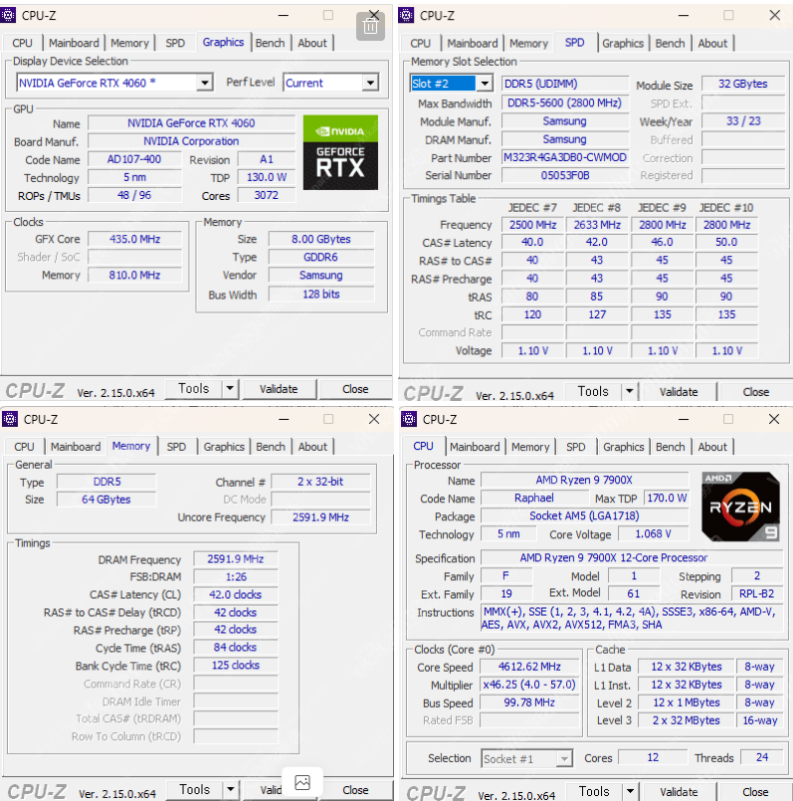Click the GFX Core 435.0 MHz value
The width and height of the screenshot is (793, 801).
click(x=134, y=239)
